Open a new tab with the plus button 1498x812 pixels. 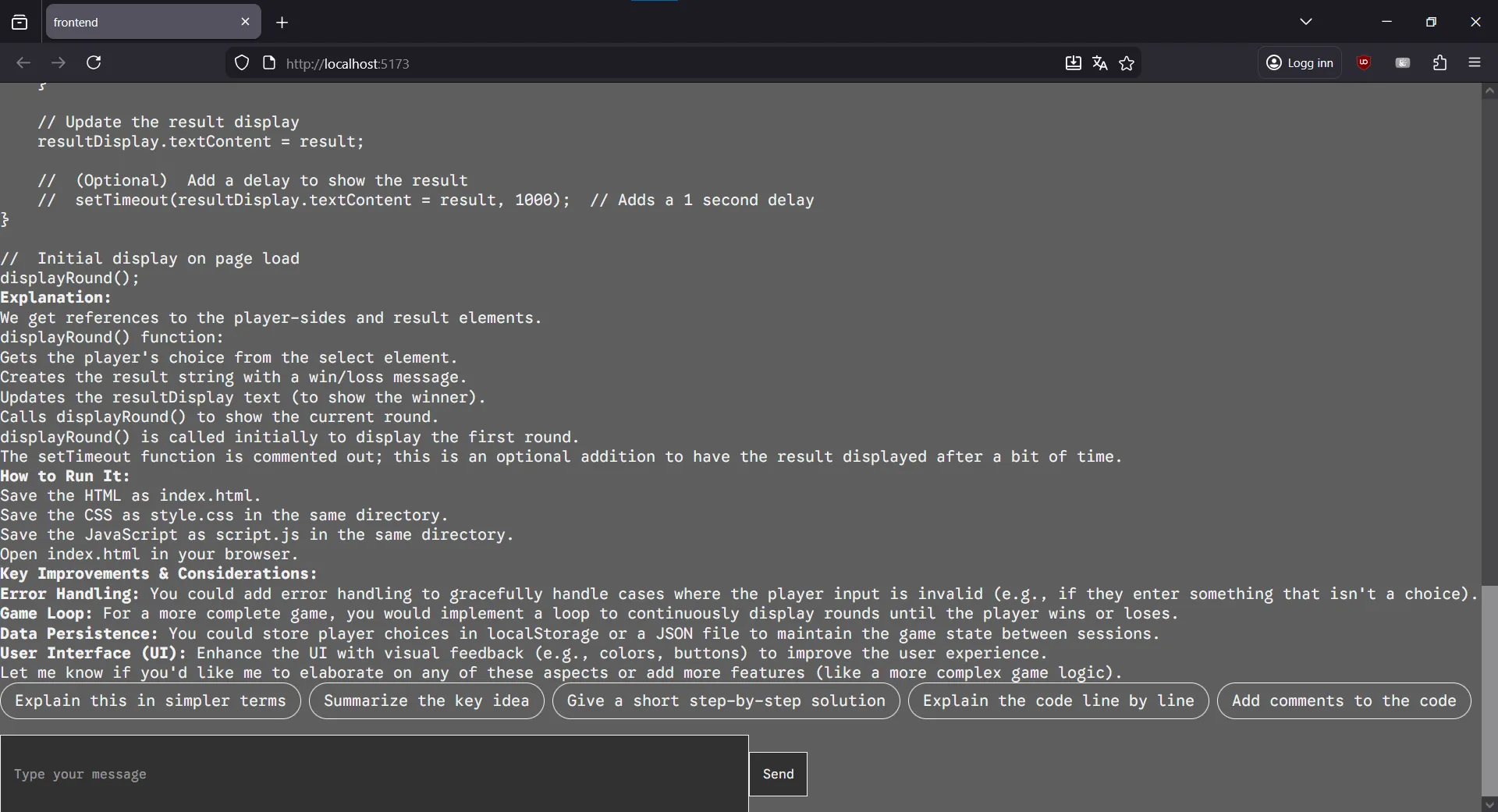tap(282, 23)
